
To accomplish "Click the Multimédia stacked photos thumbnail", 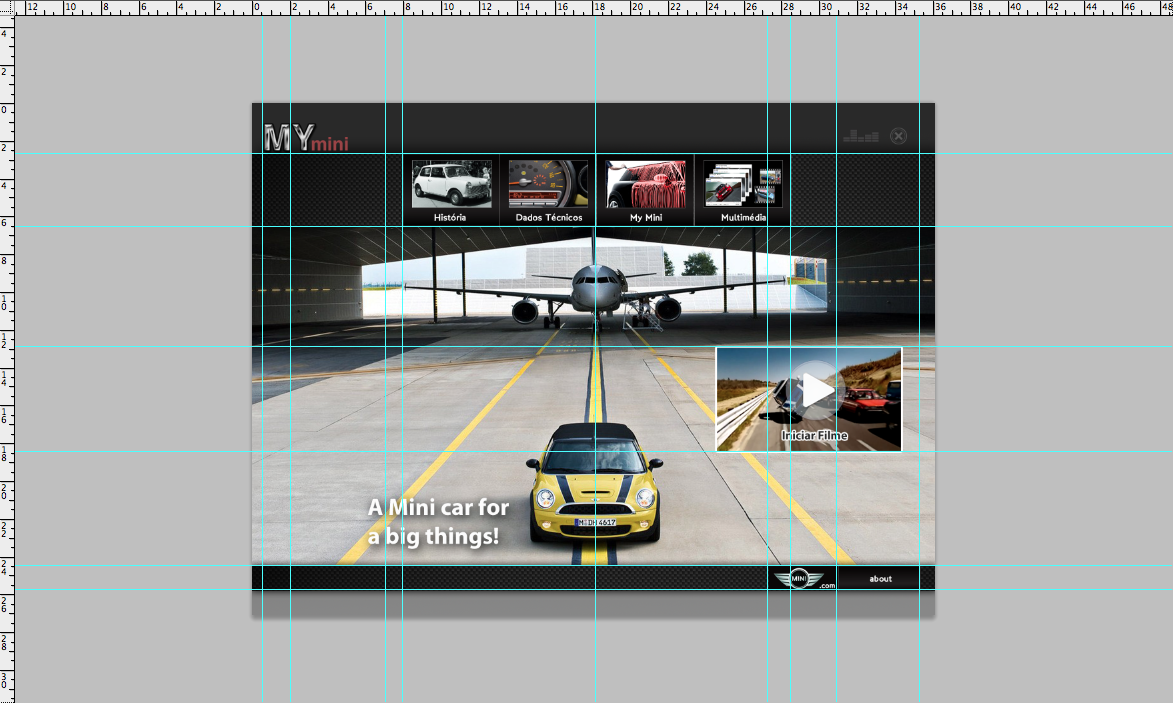I will (743, 184).
